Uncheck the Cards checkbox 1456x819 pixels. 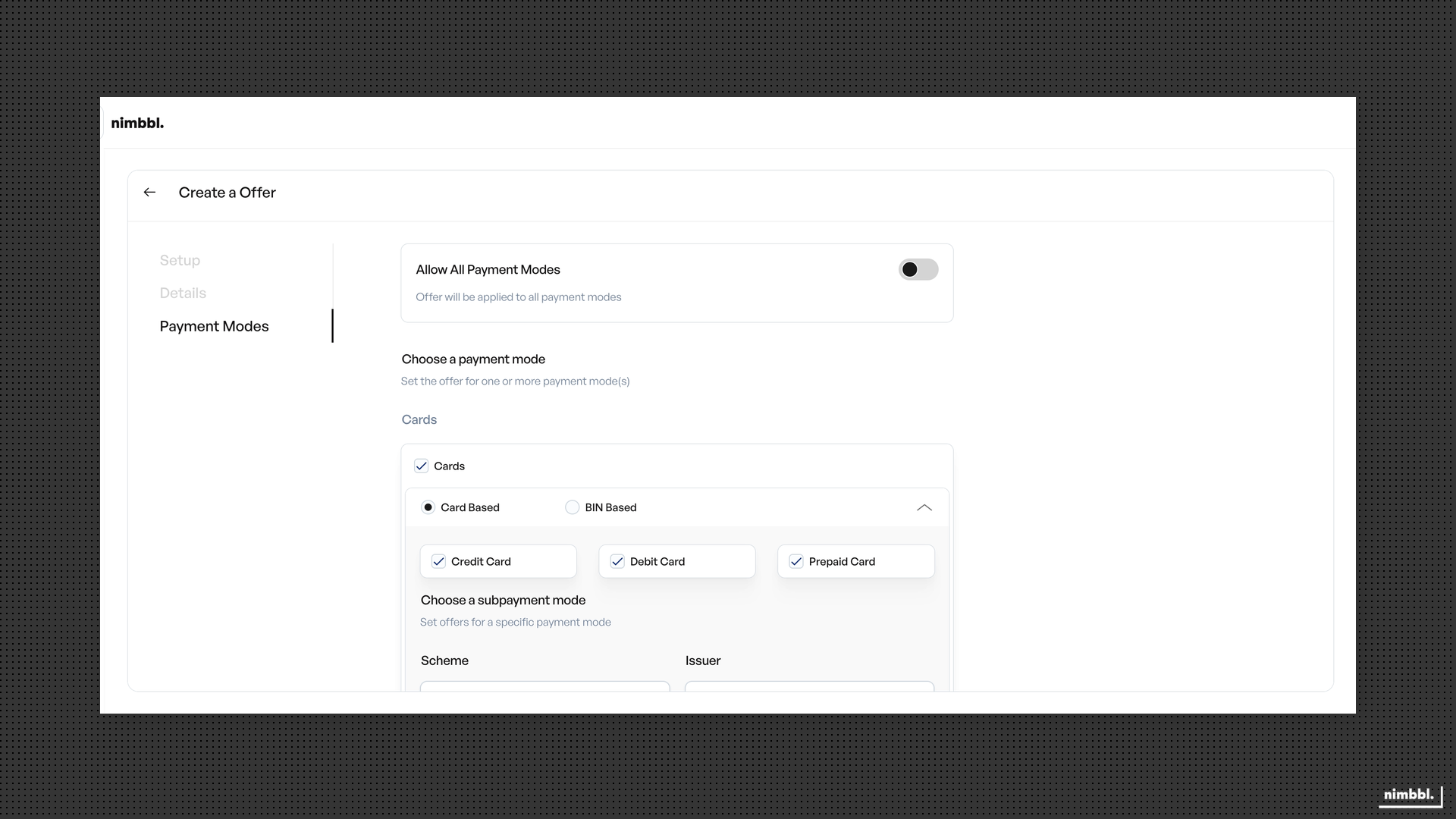click(x=422, y=466)
